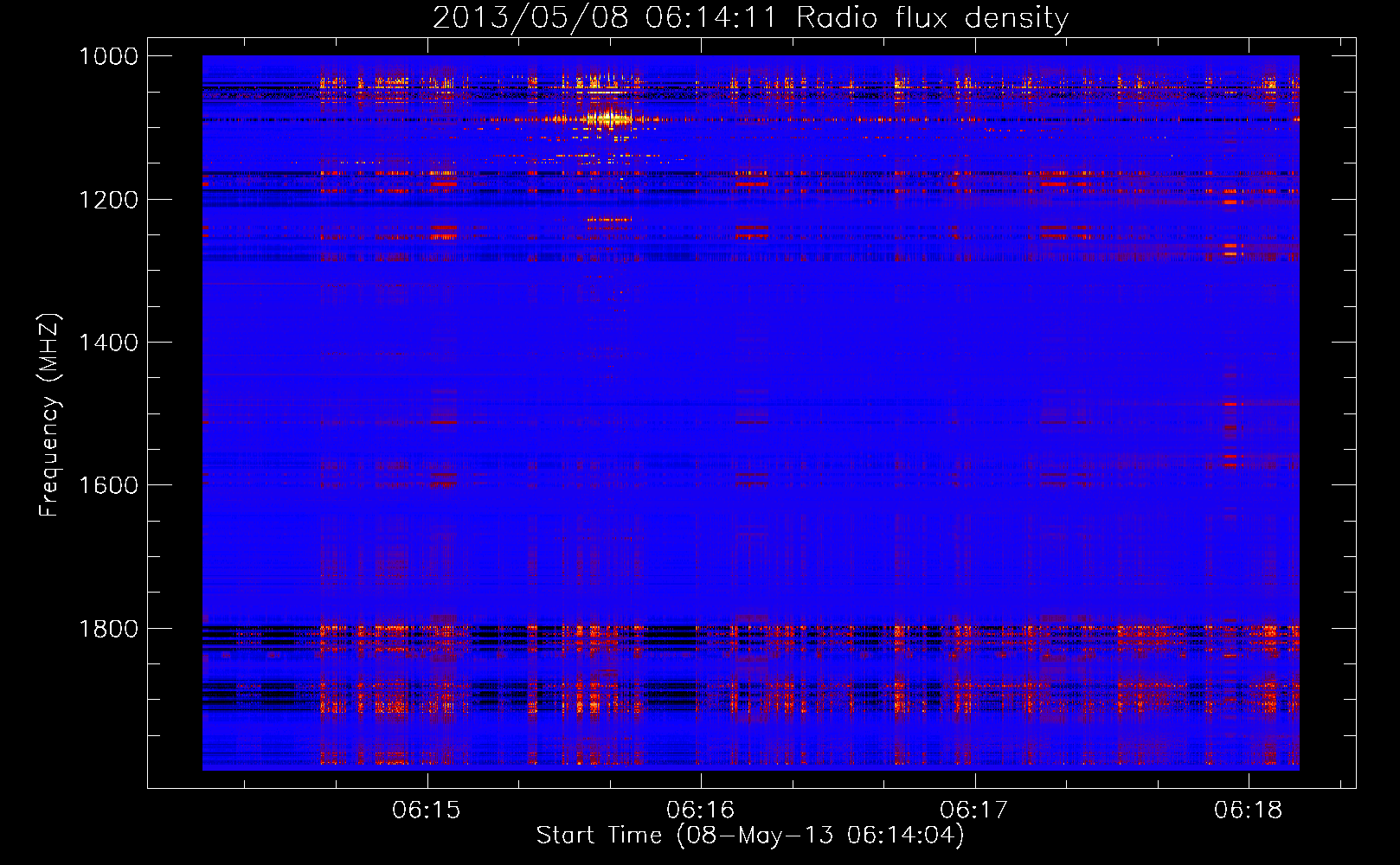Image resolution: width=1400 pixels, height=865 pixels.
Task: Click the plot title "2013/05/08 06:14:11 Radio flux density"
Action: pyautogui.click(x=750, y=17)
